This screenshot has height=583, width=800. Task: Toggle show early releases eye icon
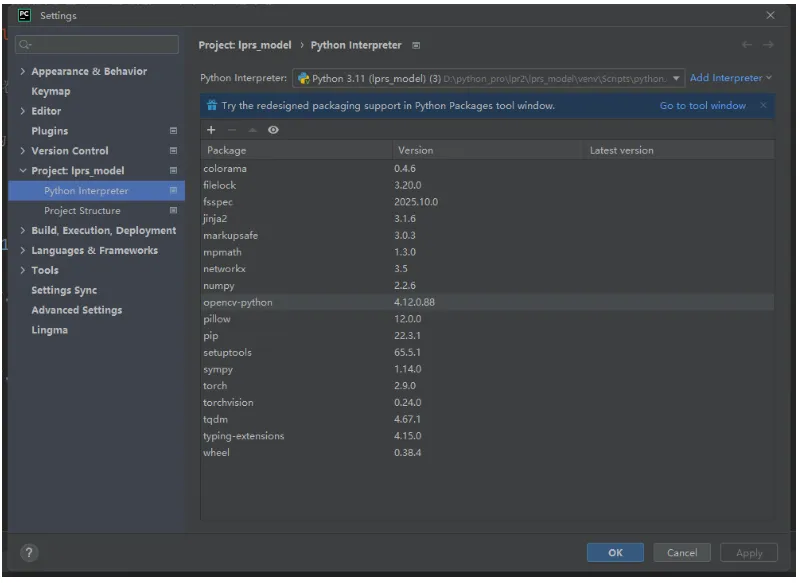273,130
